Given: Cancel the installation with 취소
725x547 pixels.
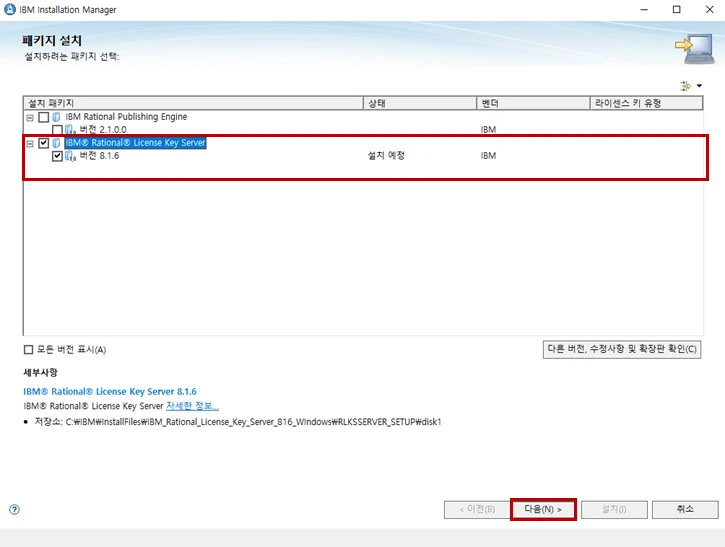Looking at the screenshot, I should tap(684, 509).
